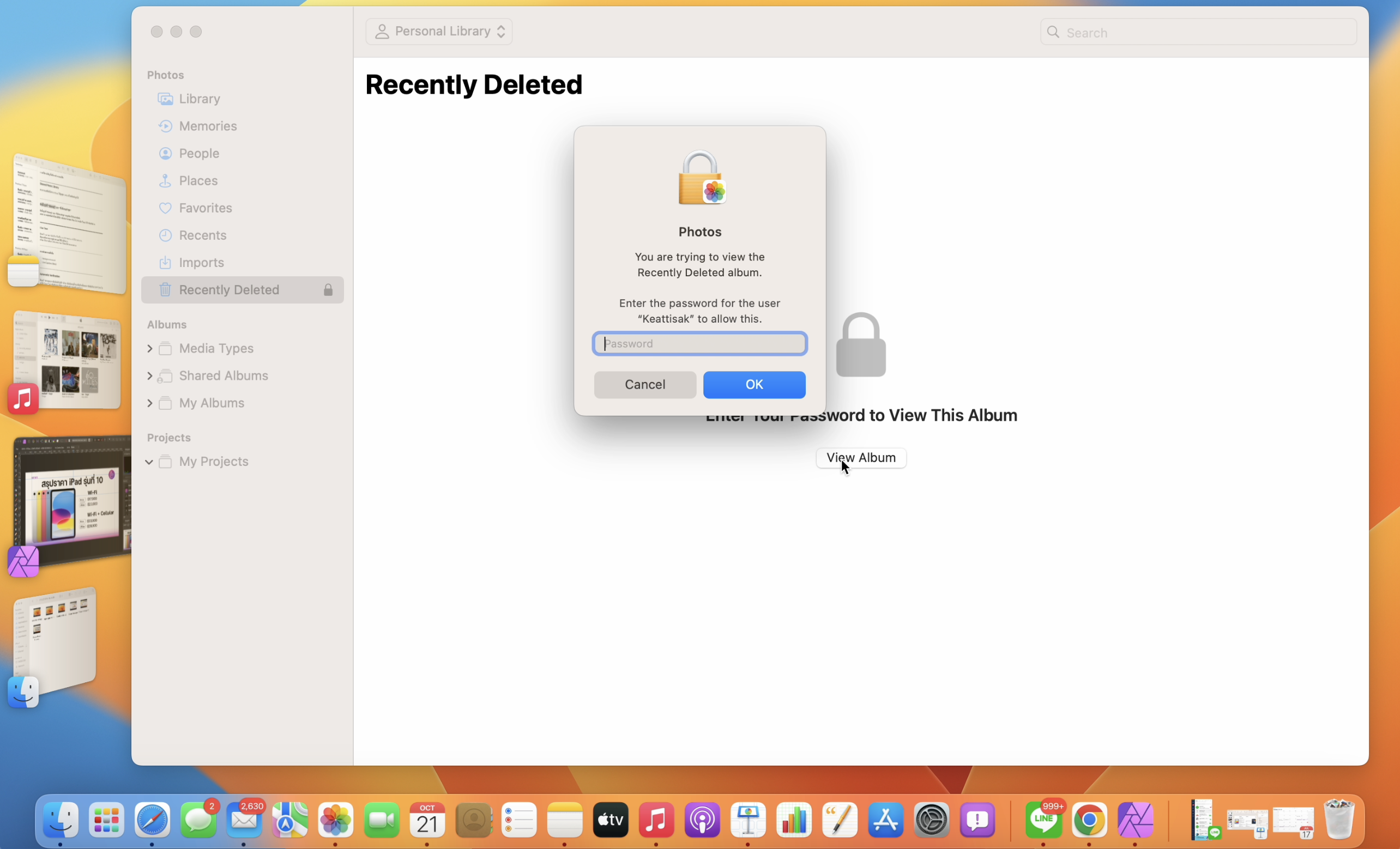The width and height of the screenshot is (1400, 849).
Task: Focus the Password input field
Action: (699, 343)
